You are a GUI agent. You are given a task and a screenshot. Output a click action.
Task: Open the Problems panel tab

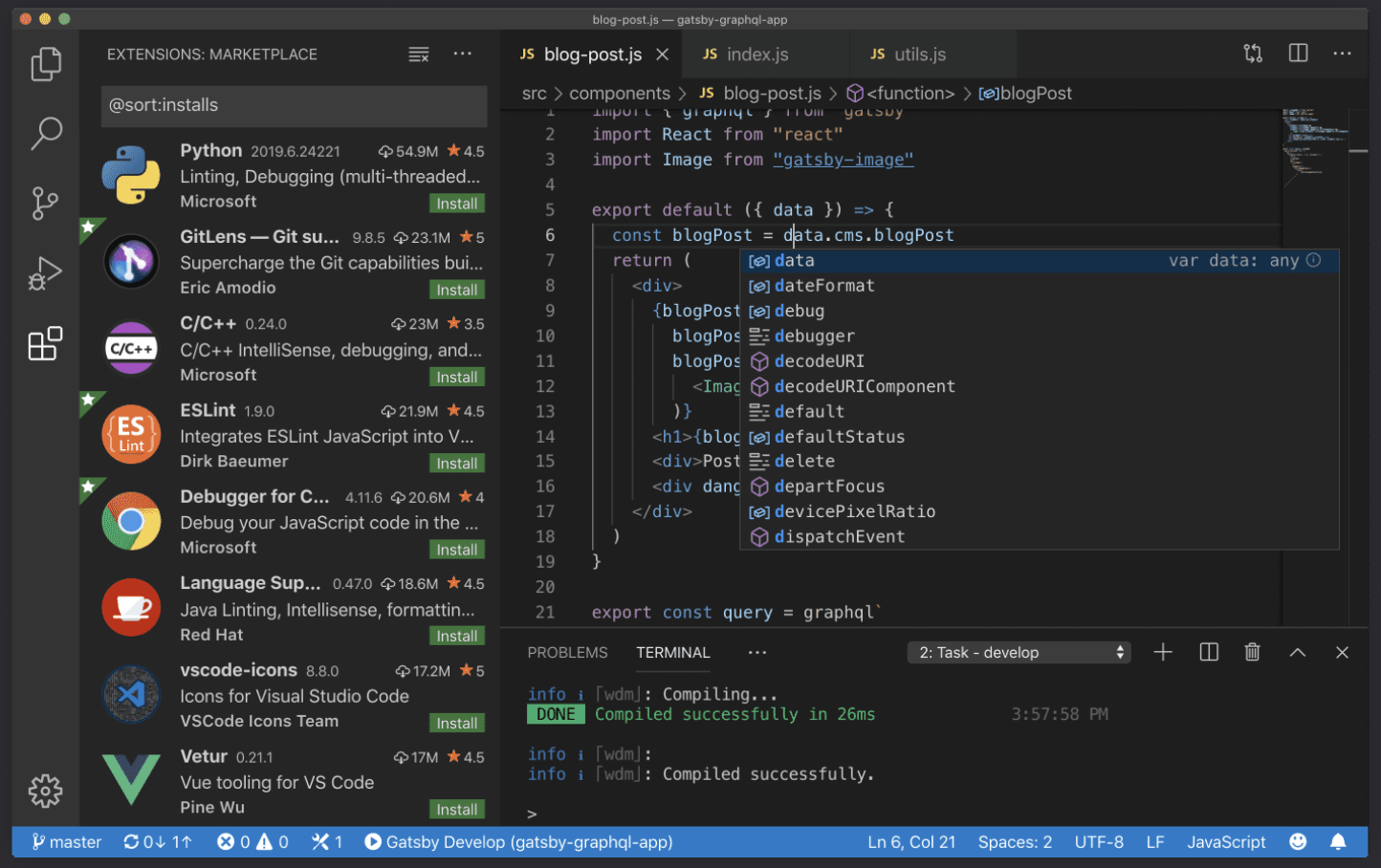pyautogui.click(x=567, y=652)
